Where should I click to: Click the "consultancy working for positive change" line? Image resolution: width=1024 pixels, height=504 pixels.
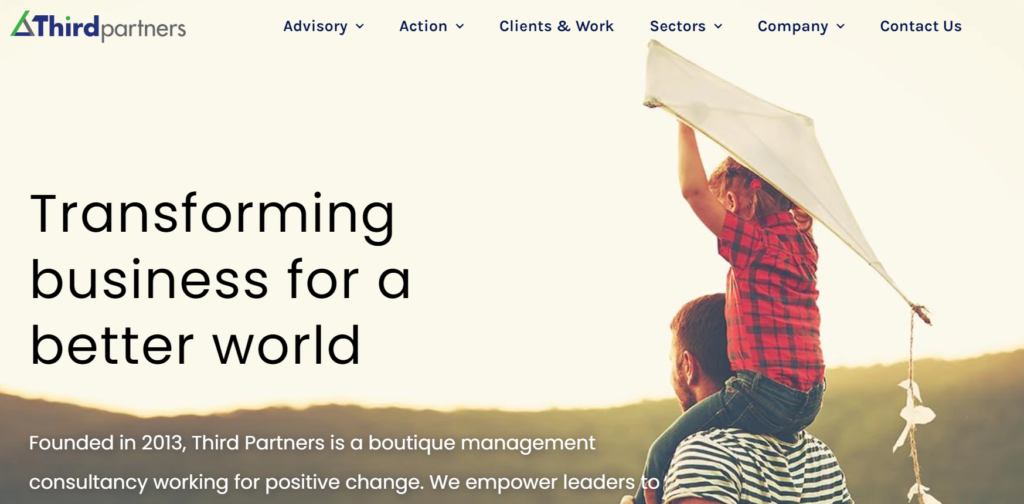(226, 483)
